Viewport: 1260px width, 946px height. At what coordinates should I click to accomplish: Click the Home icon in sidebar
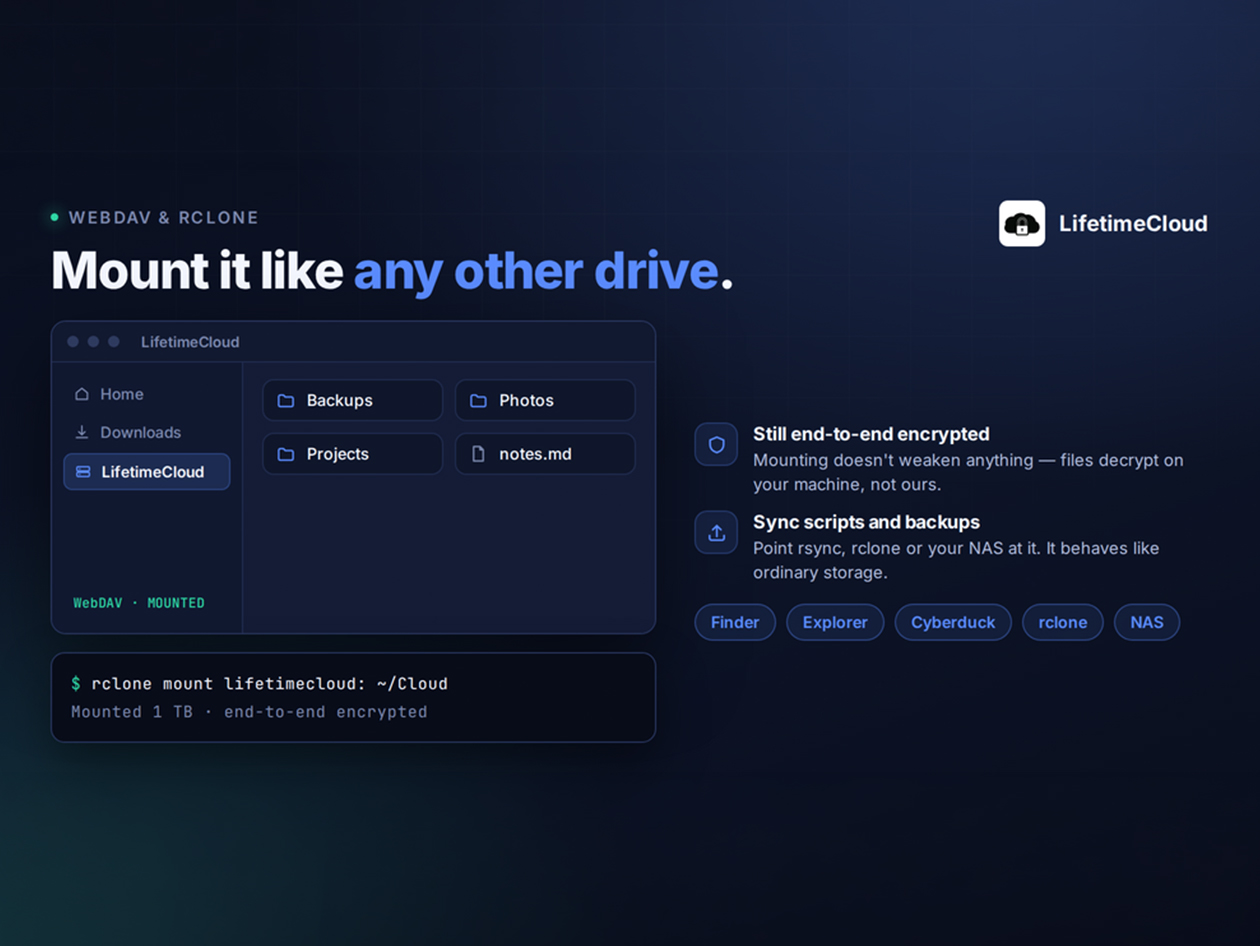(82, 394)
